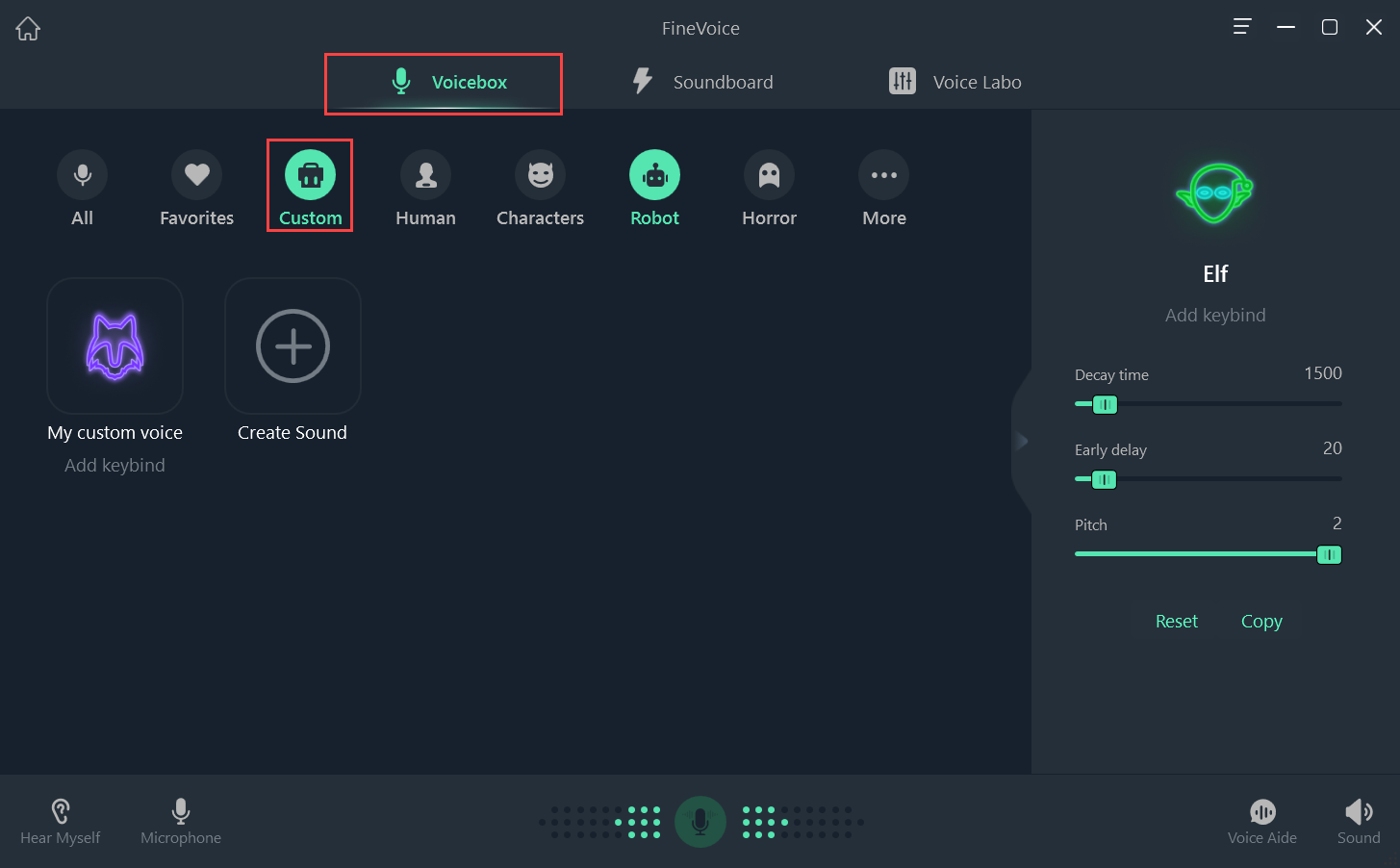The image size is (1400, 868).
Task: Reset the Elf voice parameters
Action: (x=1176, y=621)
